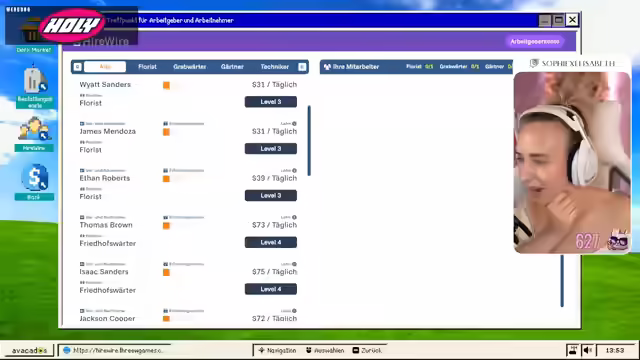Screen dimensions: 640x360
Task: Select candidate name Isaac Sanders
Action: point(104,272)
